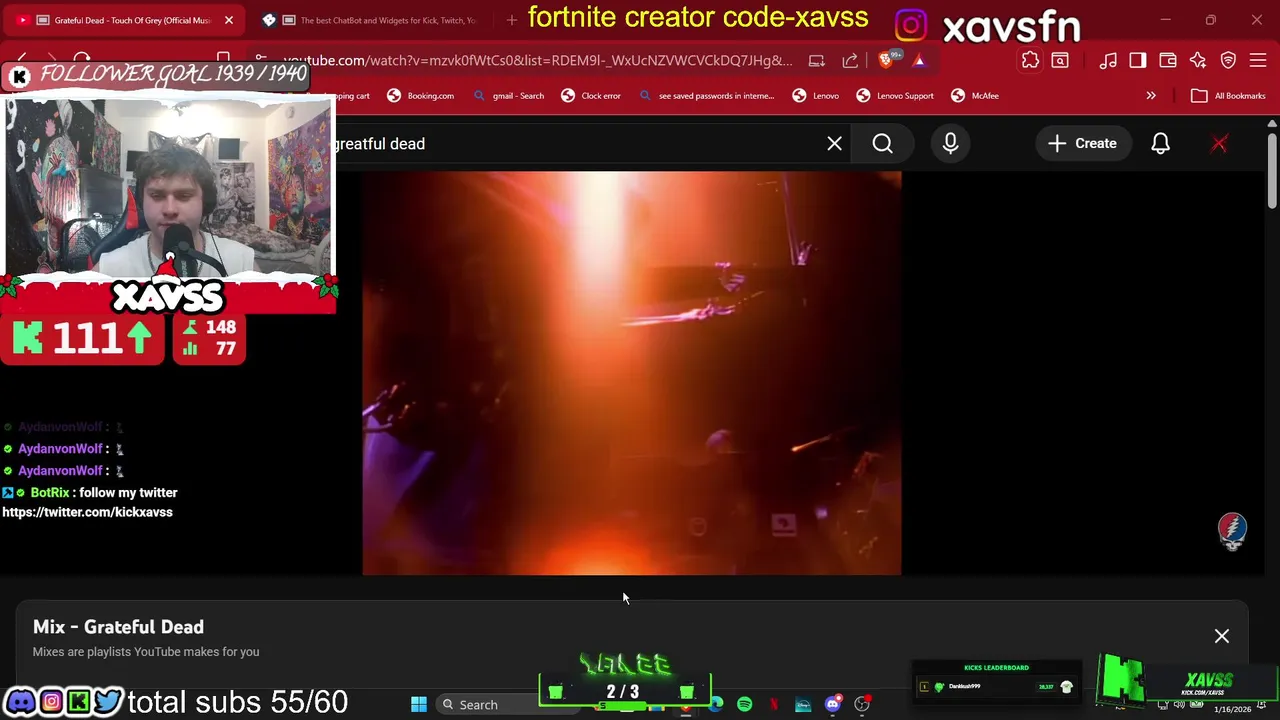Open the browser extensions puzzle icon

pyautogui.click(x=1030, y=61)
